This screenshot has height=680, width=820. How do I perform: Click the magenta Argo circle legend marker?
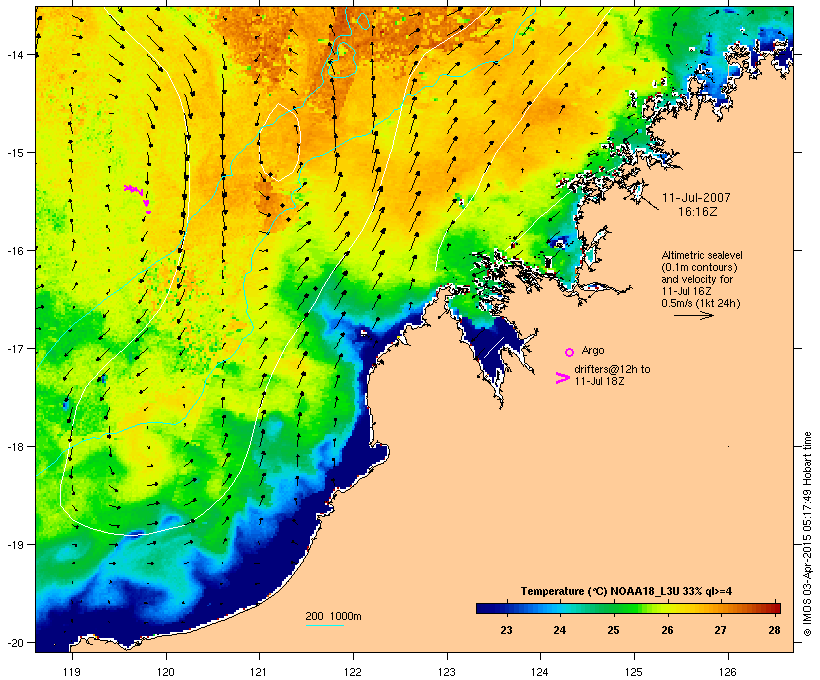pos(569,352)
